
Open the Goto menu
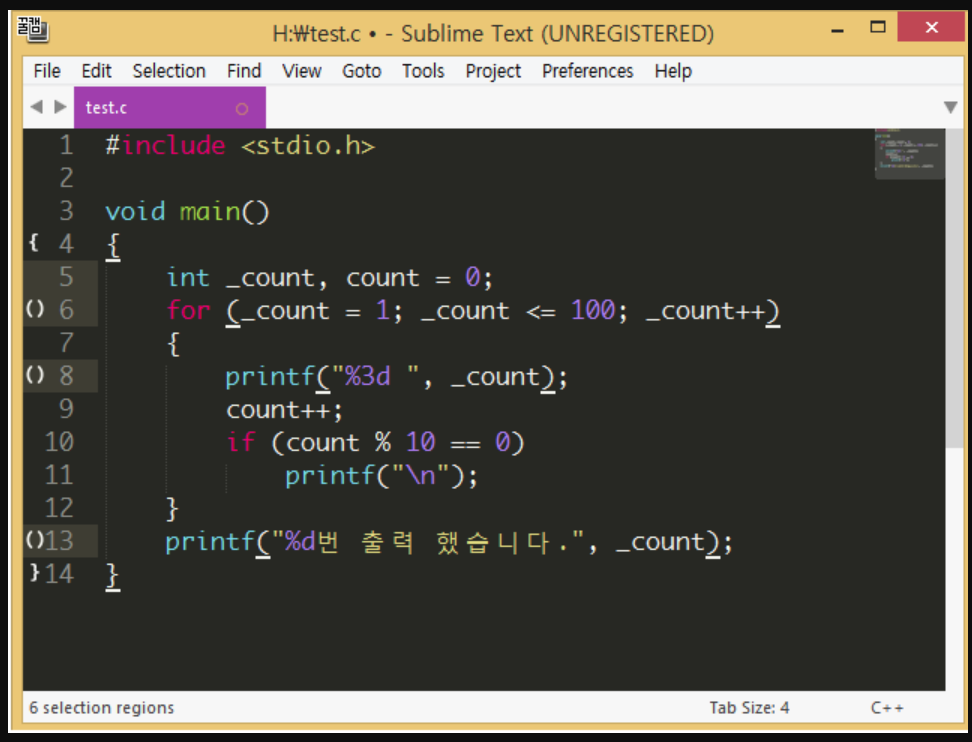pyautogui.click(x=362, y=71)
